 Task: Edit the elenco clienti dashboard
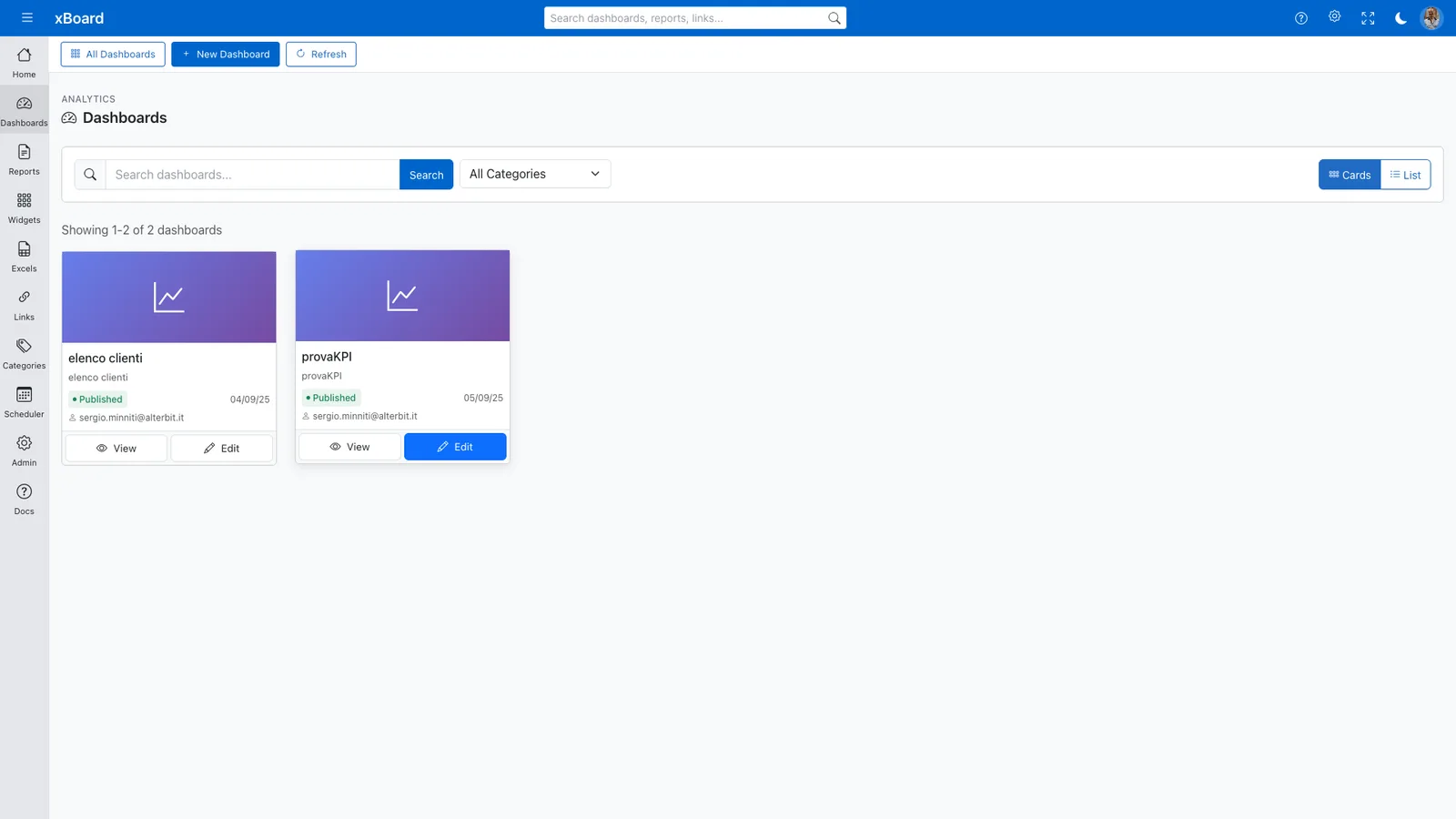[x=222, y=449]
